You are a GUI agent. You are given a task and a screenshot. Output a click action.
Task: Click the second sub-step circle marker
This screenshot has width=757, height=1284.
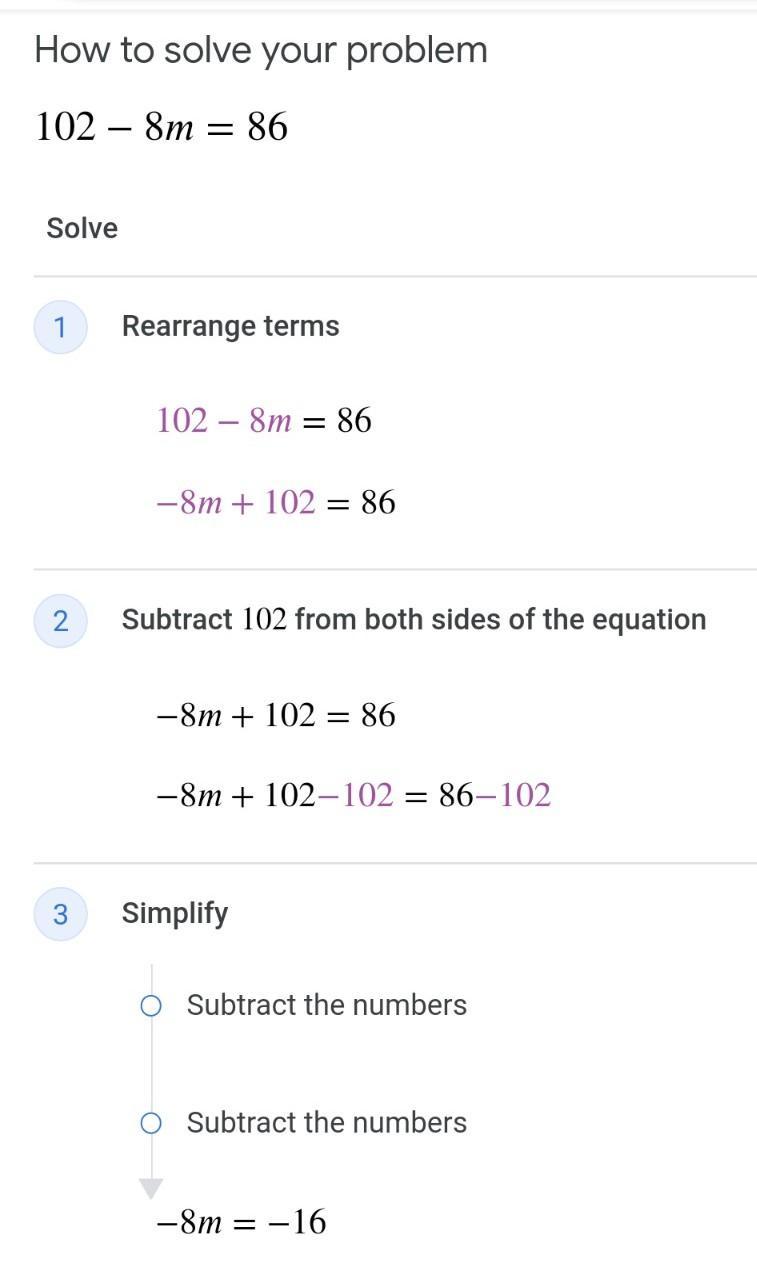[x=151, y=1124]
